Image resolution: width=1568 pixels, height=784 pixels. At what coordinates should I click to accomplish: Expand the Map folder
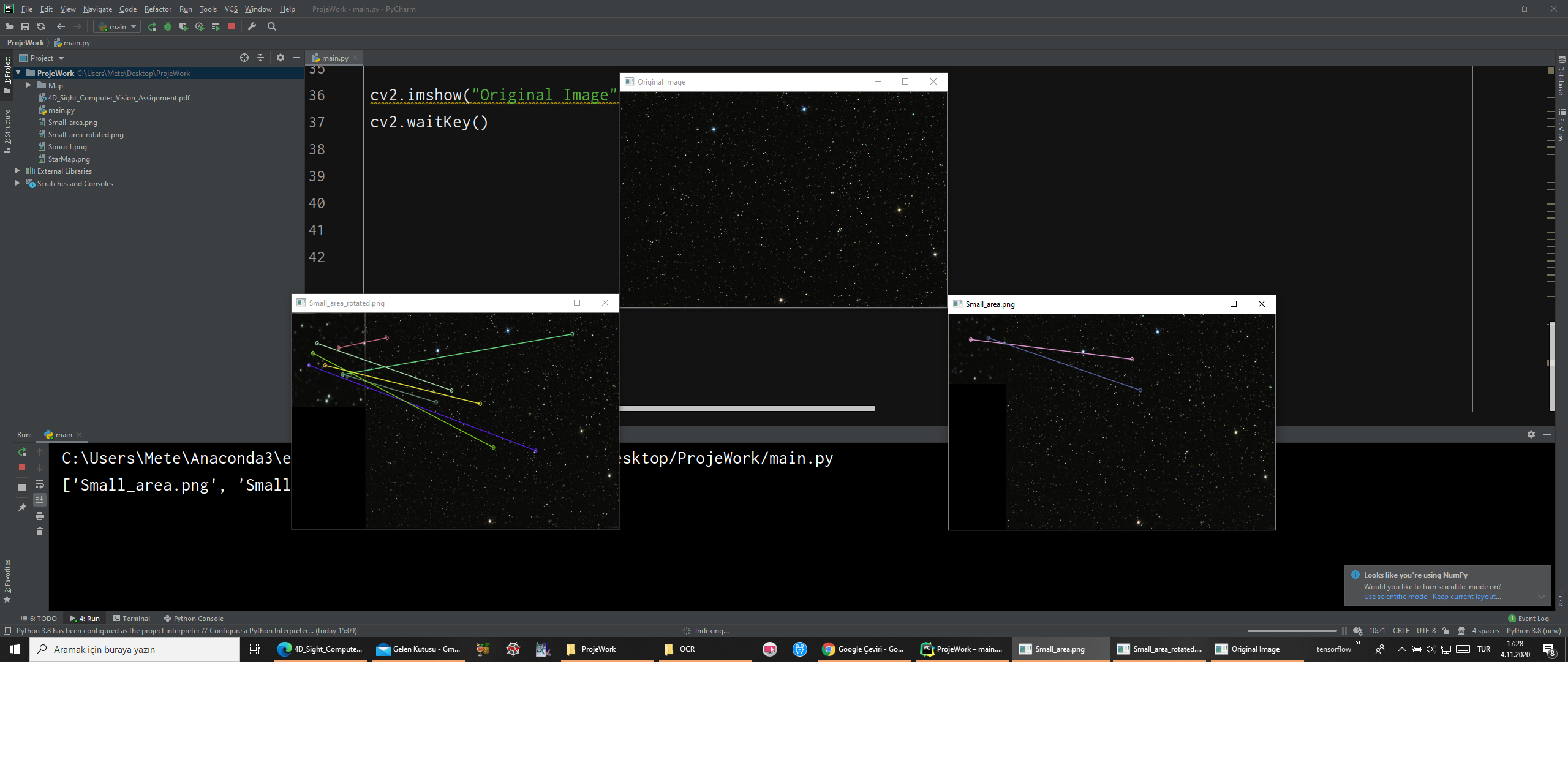[28, 85]
